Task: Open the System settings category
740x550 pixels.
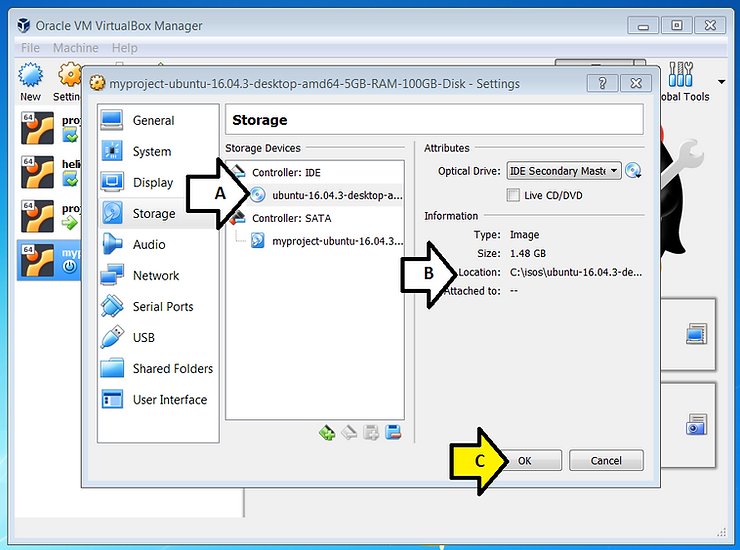Action: coord(158,152)
